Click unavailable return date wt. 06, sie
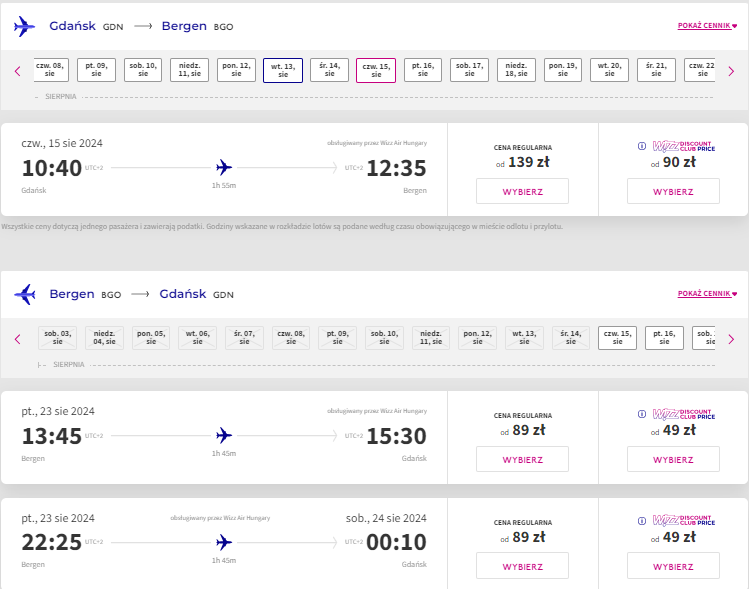749x589 pixels. tap(197, 338)
